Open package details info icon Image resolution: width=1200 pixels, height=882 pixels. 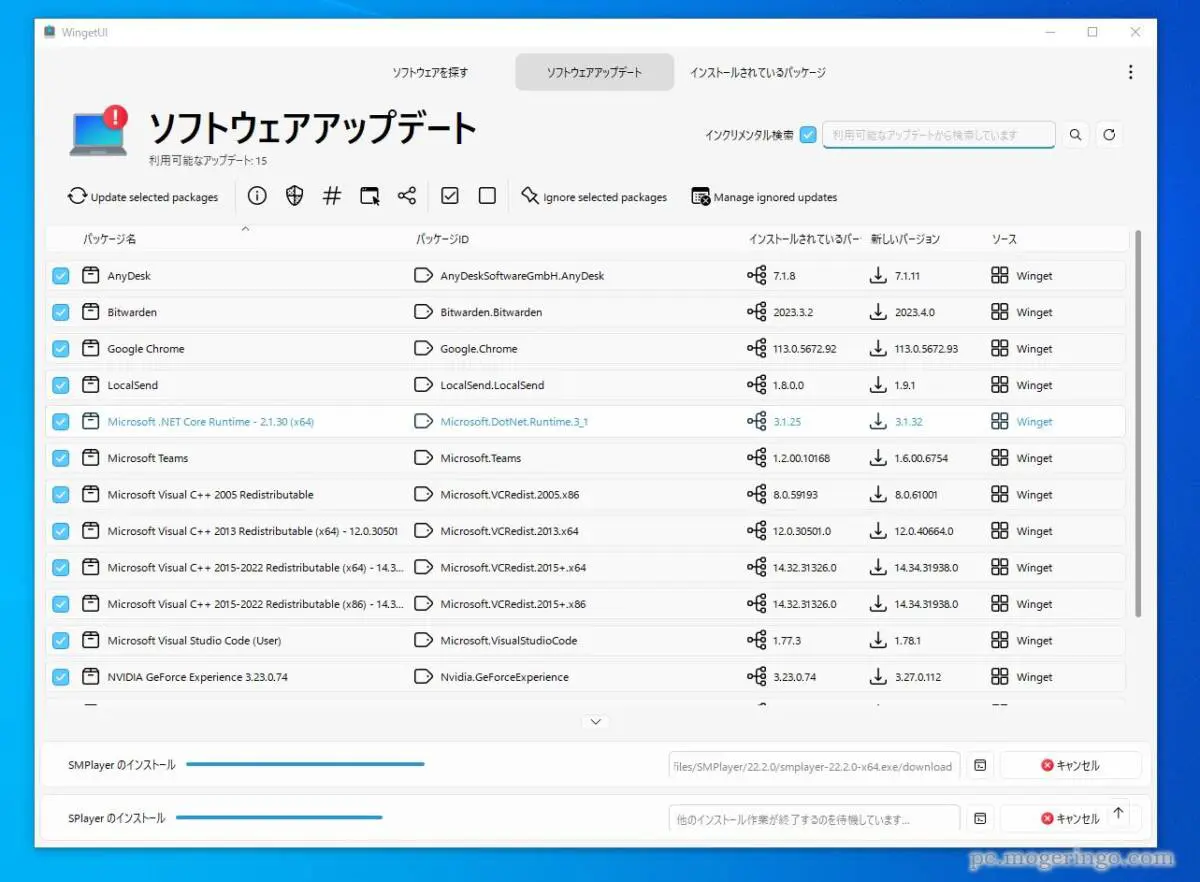257,196
